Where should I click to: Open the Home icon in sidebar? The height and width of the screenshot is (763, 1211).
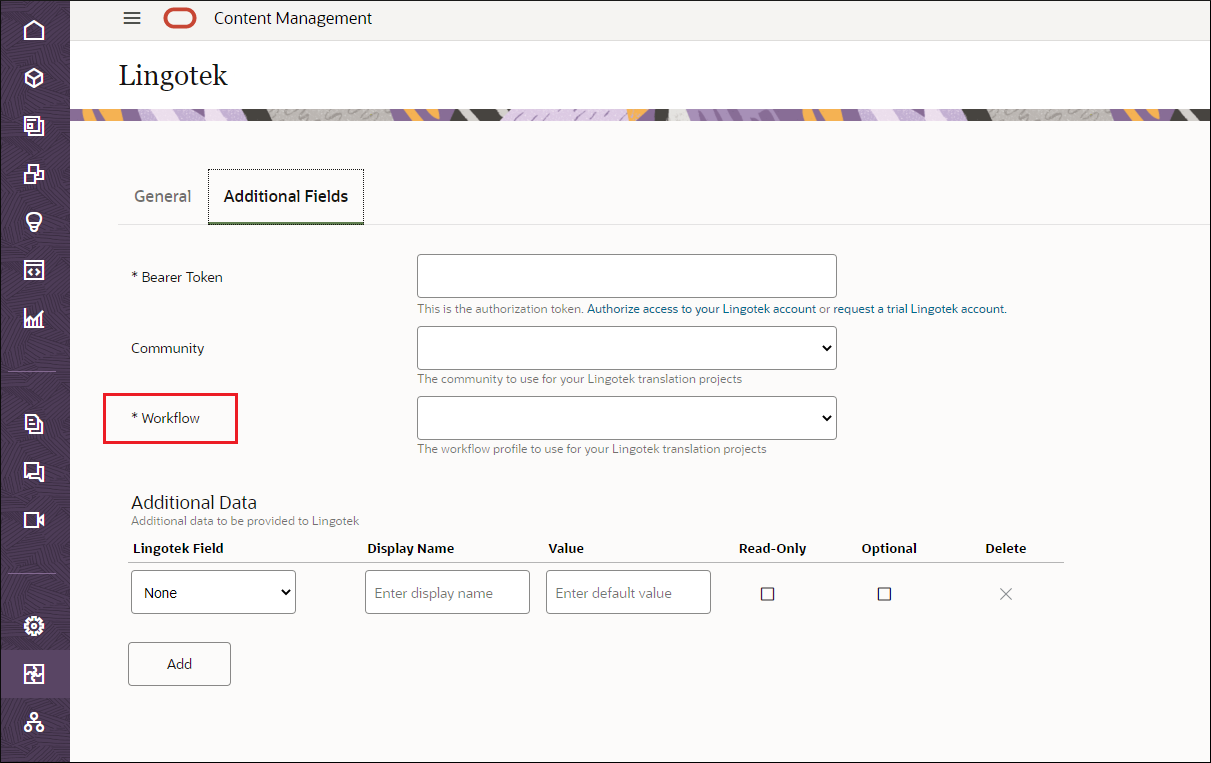coord(34,30)
